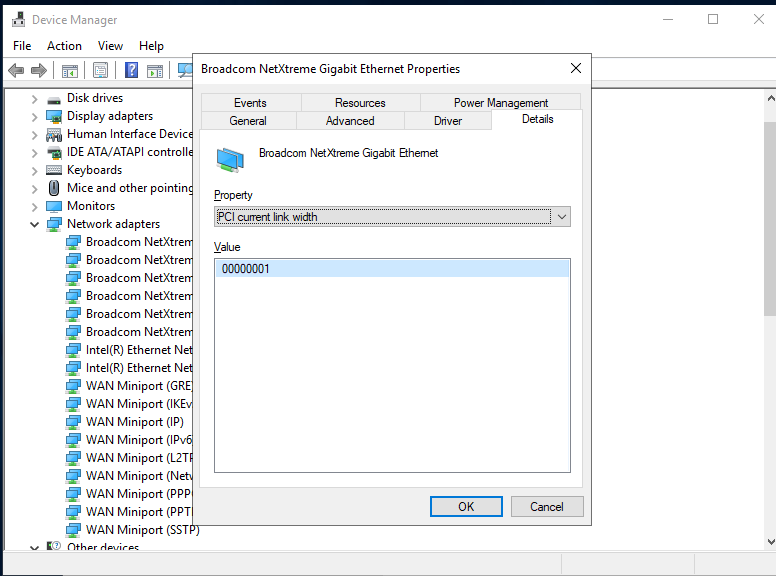Image resolution: width=776 pixels, height=576 pixels.
Task: Expand the Mice and other pointing devices node
Action: (x=34, y=189)
